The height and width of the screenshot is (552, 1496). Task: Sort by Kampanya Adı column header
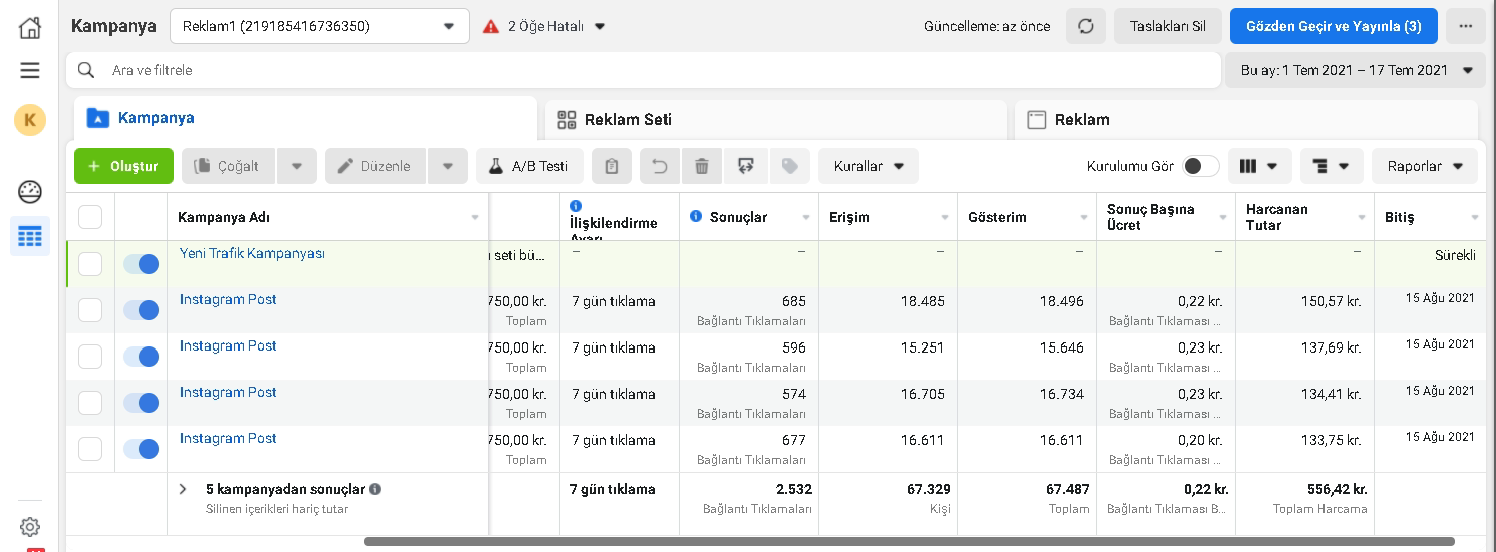328,217
